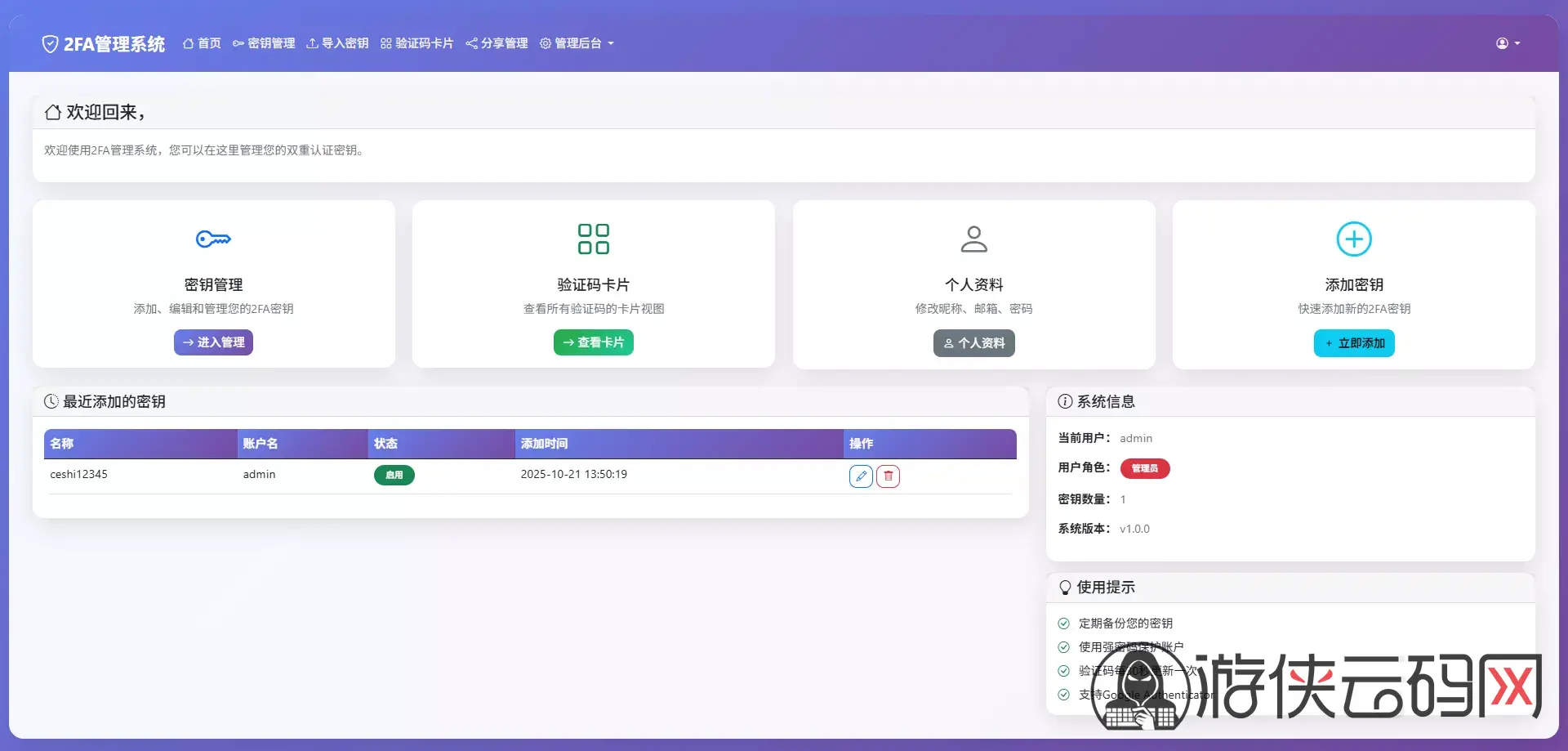This screenshot has height=751, width=1568.
Task: Click the green grid icon in 验证码卡片 card
Action: [594, 239]
